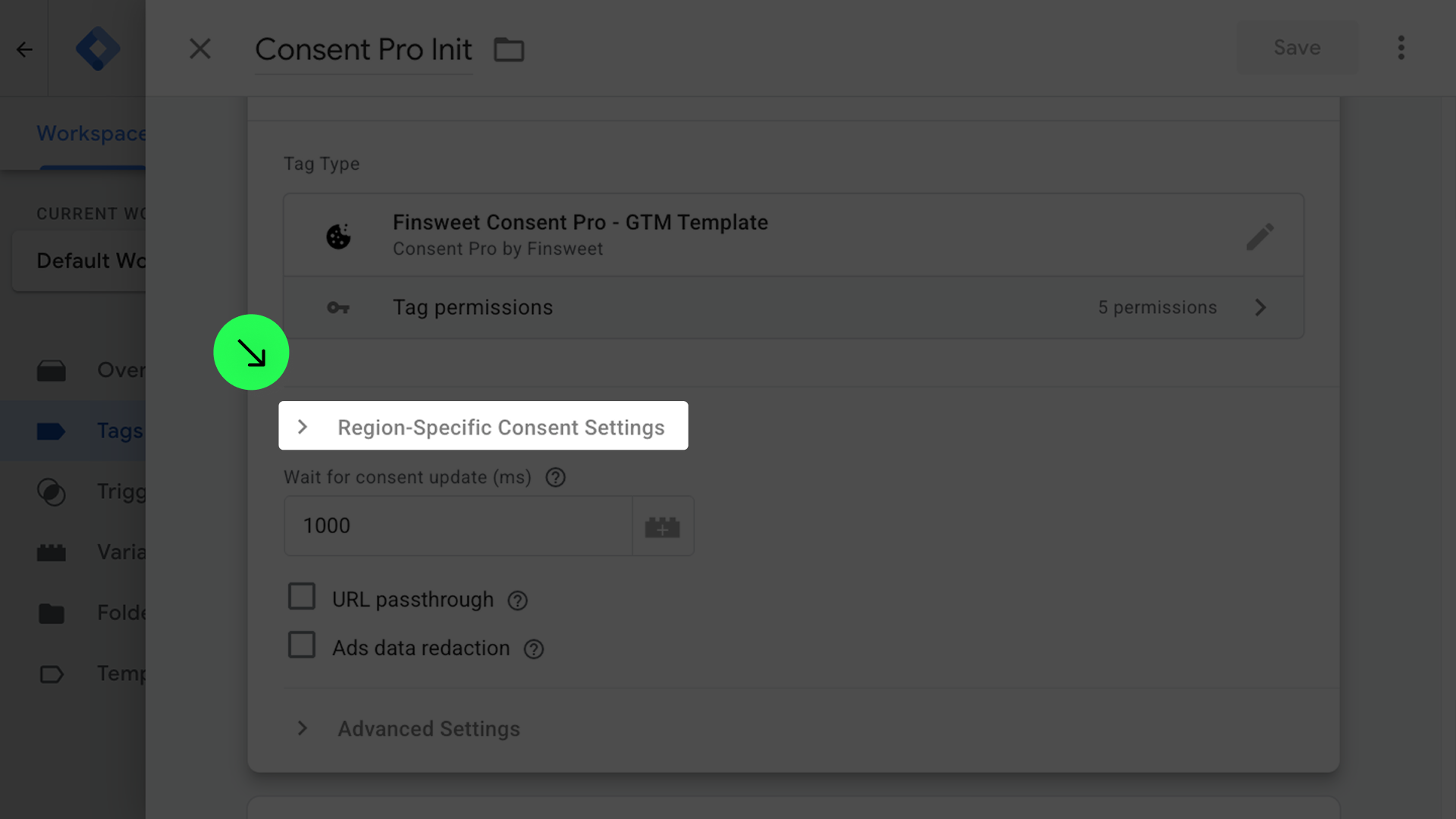Expand the Advanced Settings section

(428, 729)
